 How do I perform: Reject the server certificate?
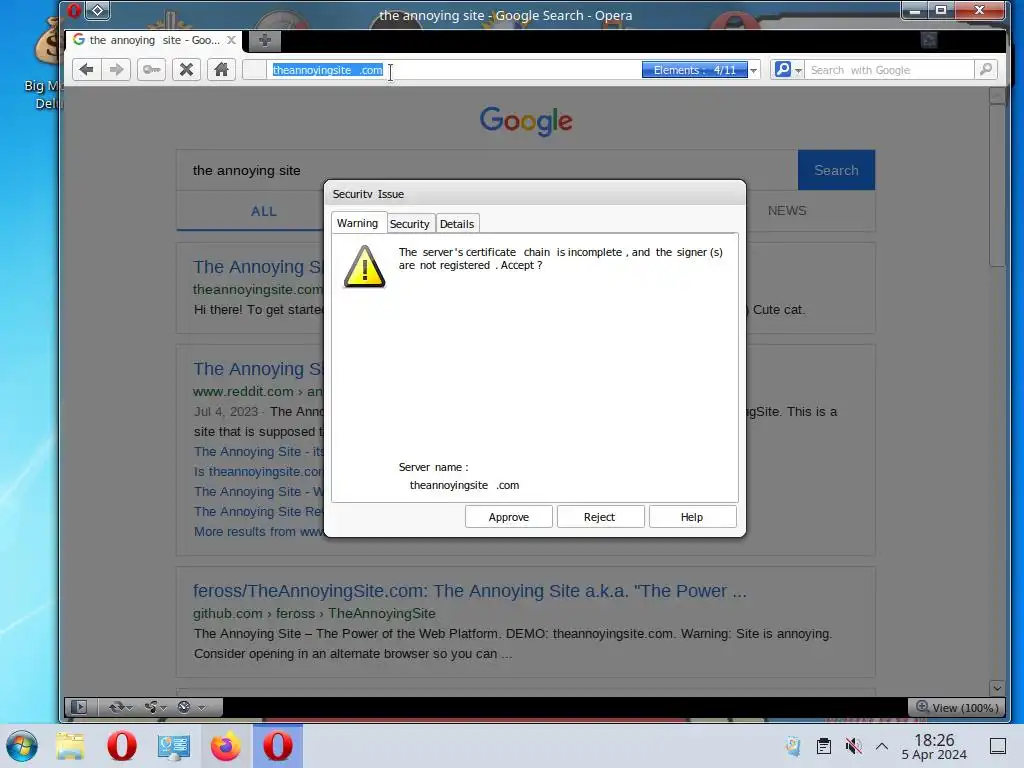[600, 517]
